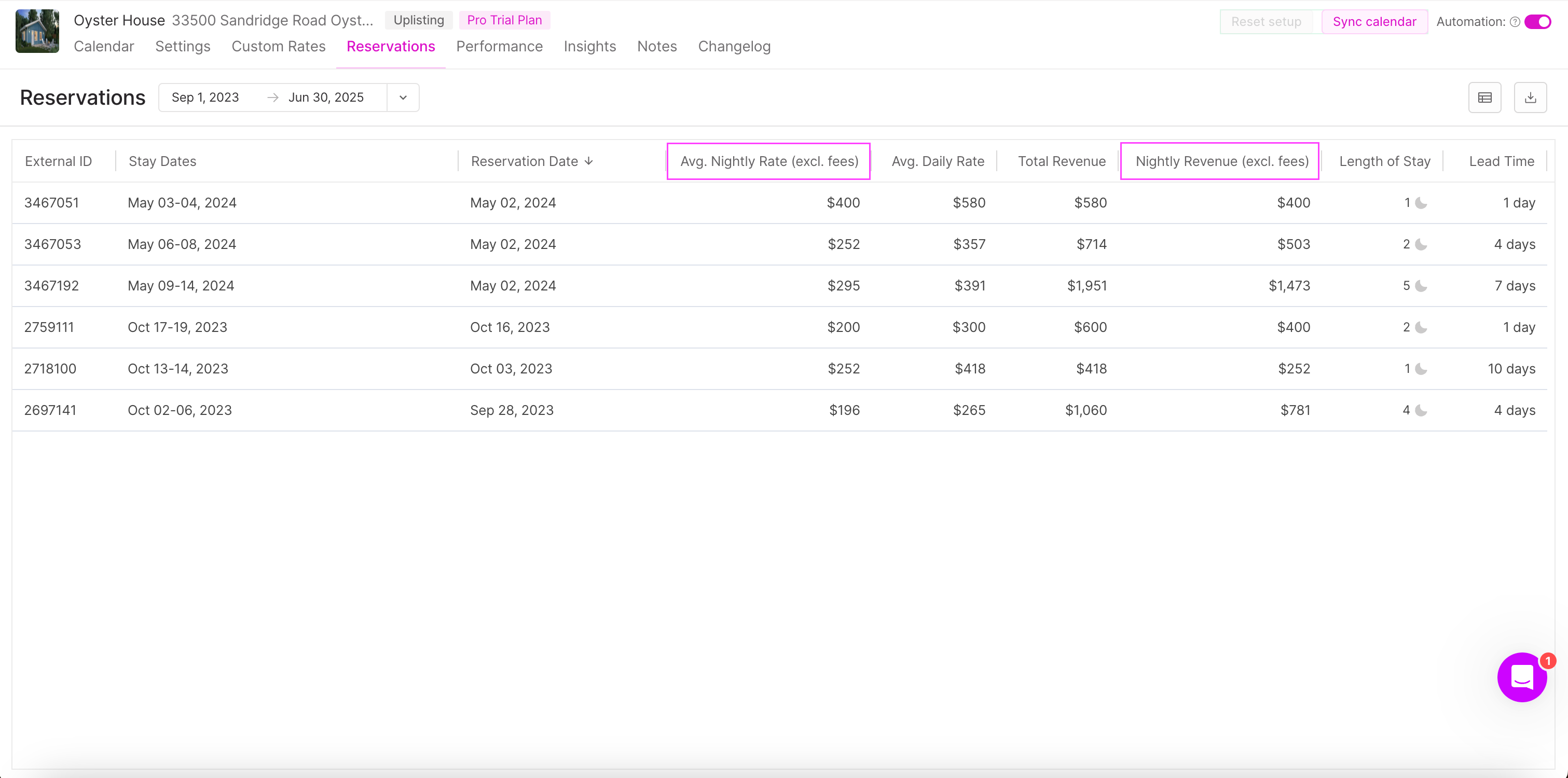Viewport: 1568px width, 778px height.
Task: Select the Performance tab
Action: [x=499, y=46]
